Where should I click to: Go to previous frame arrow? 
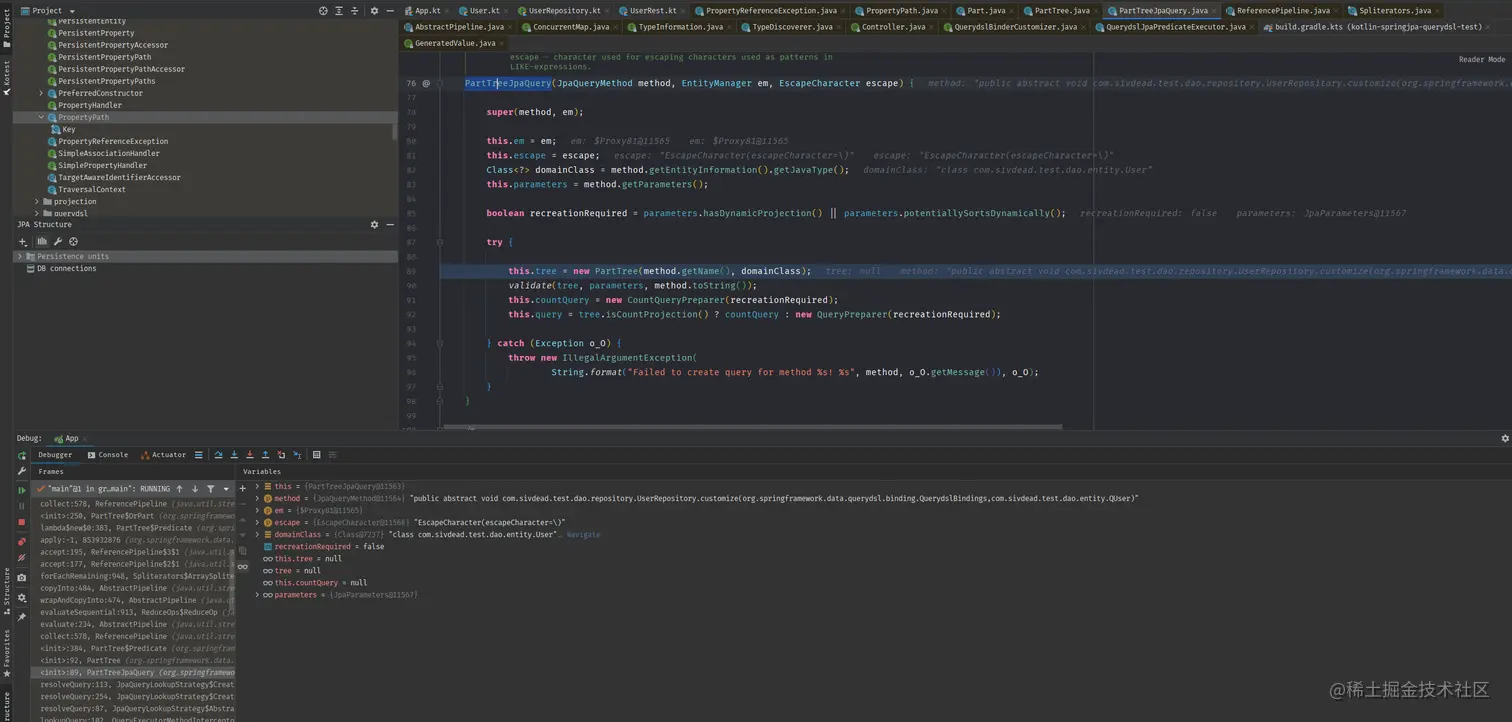tap(180, 489)
